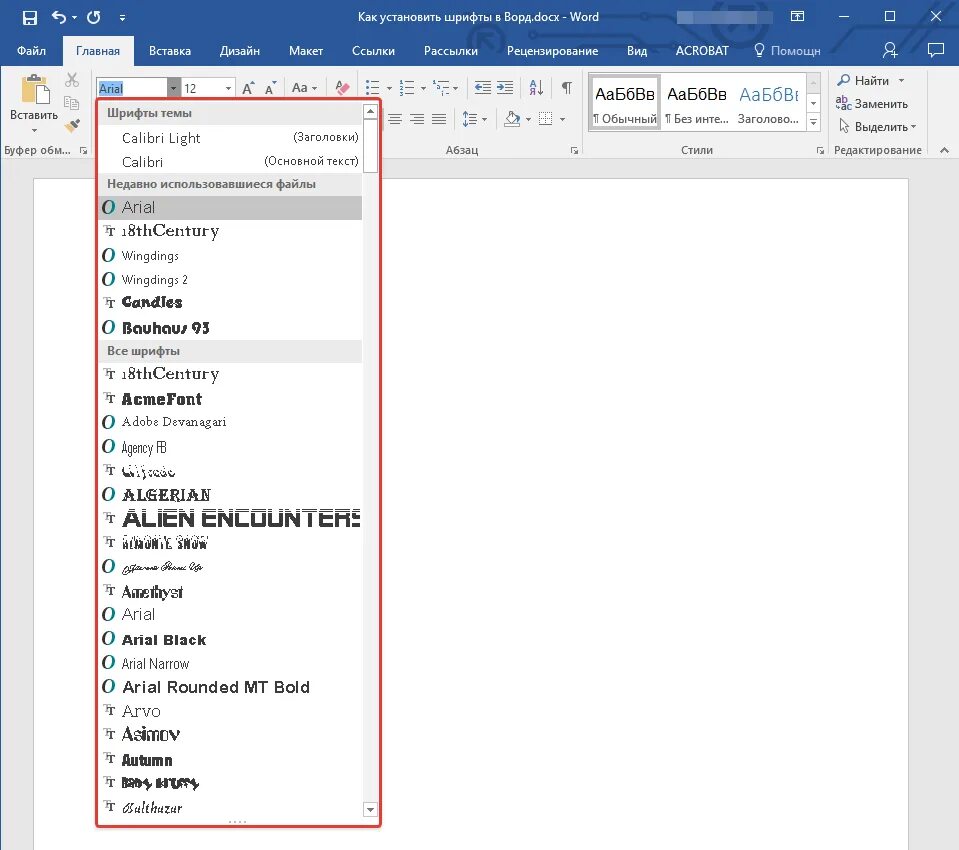The height and width of the screenshot is (850, 959).
Task: Select the Arial Black font
Action: 230,639
